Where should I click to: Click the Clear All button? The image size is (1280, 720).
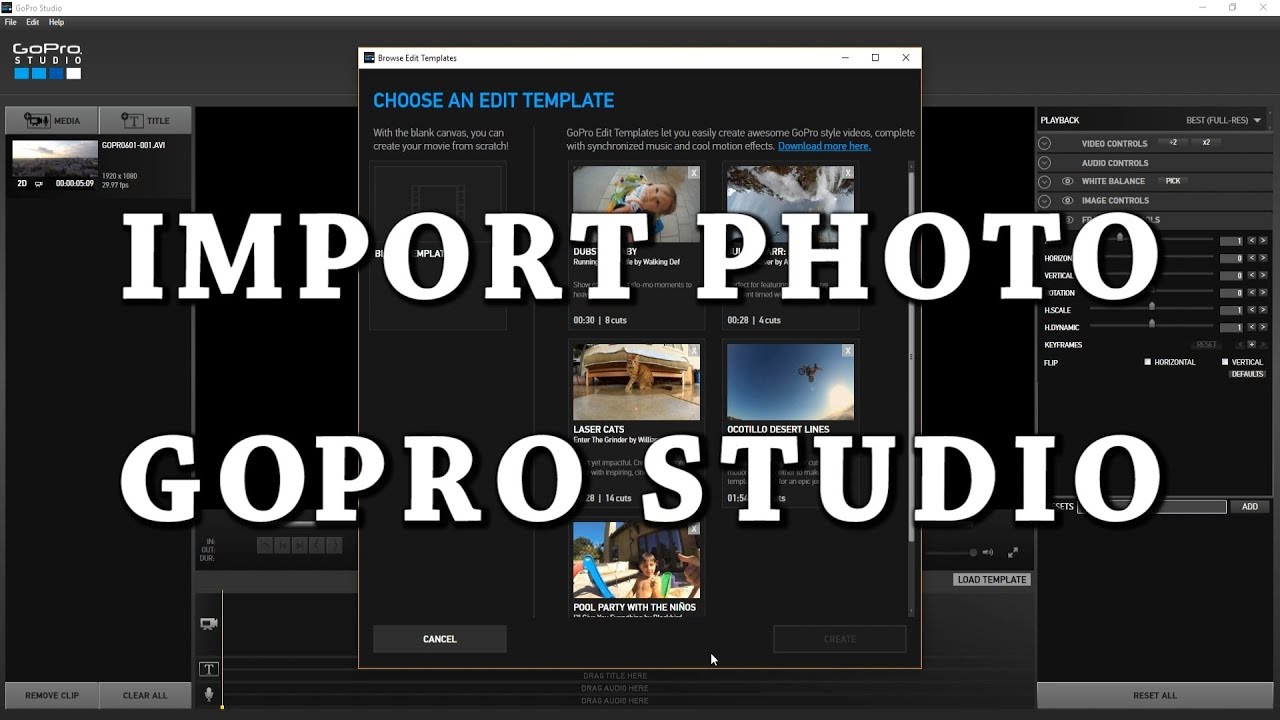click(145, 695)
